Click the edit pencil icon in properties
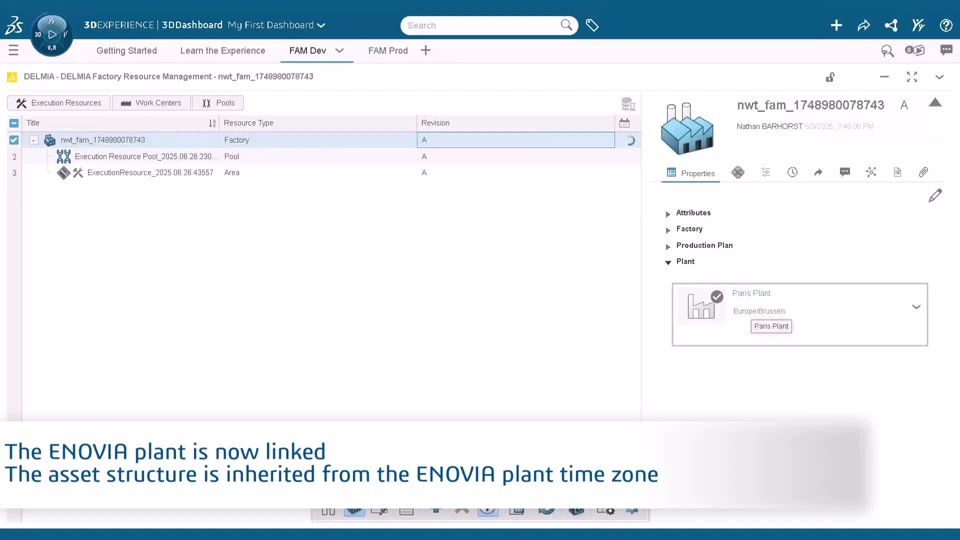The height and width of the screenshot is (540, 960). [935, 196]
